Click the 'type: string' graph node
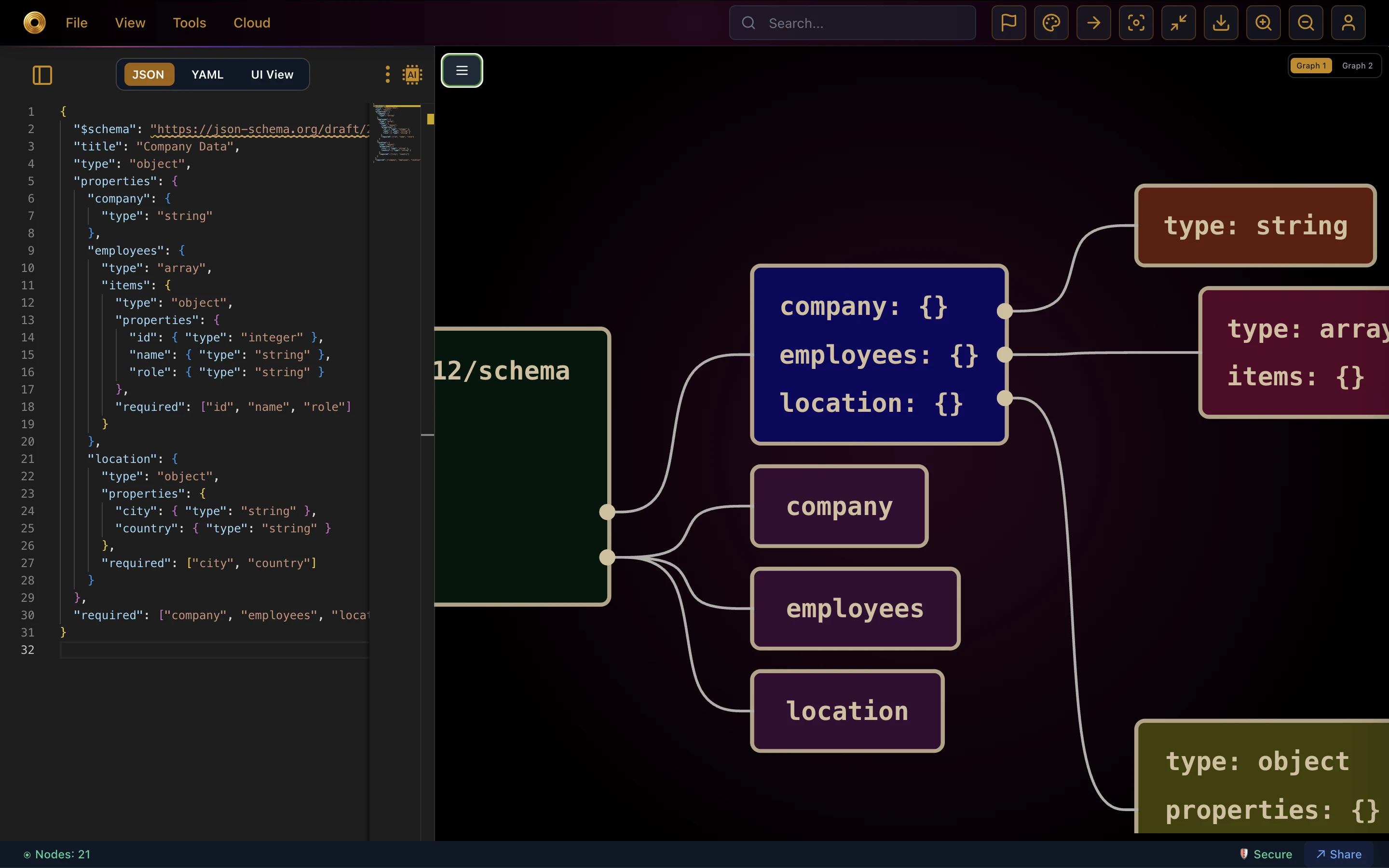The image size is (1389, 868). pos(1255,226)
